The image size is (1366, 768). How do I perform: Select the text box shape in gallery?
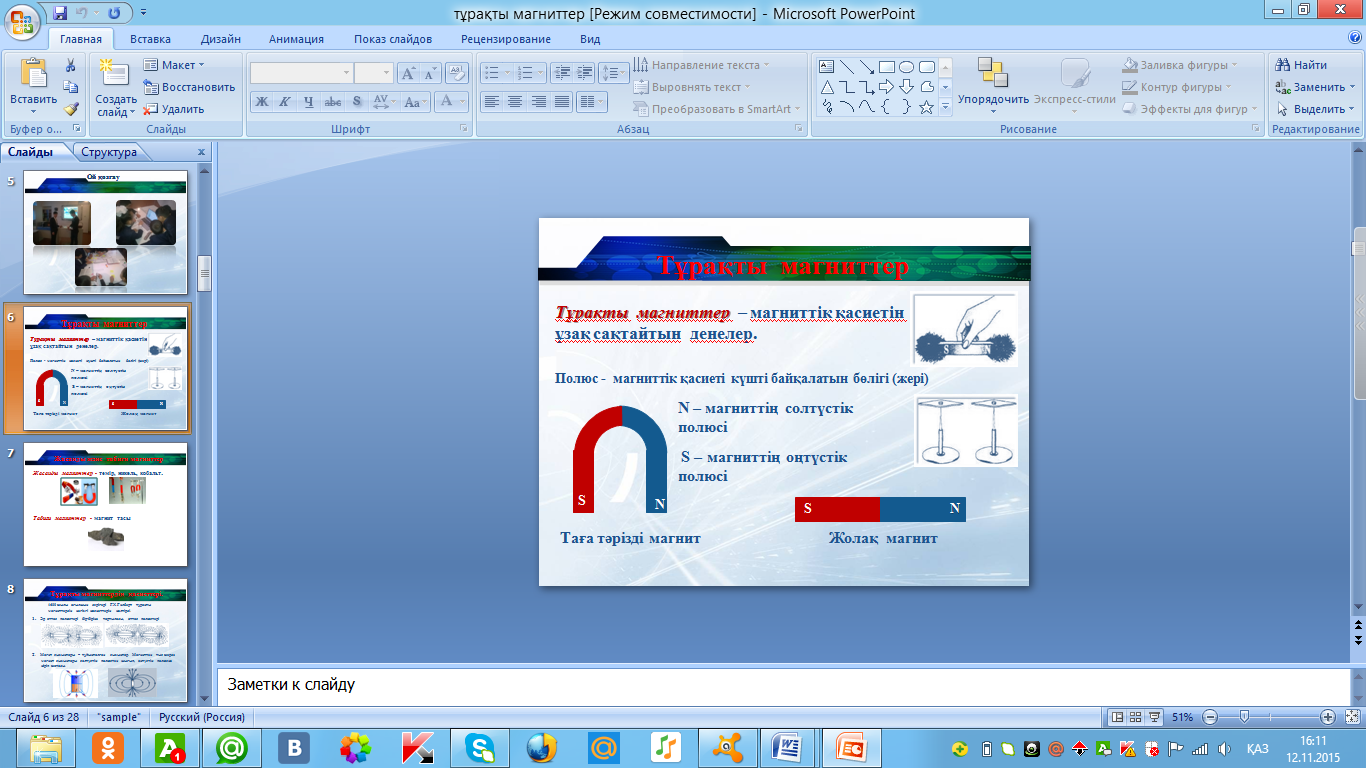pos(827,67)
